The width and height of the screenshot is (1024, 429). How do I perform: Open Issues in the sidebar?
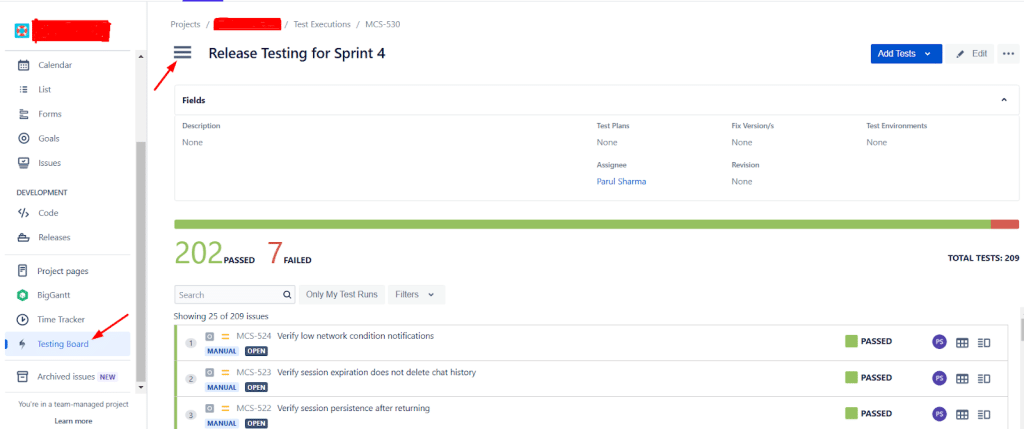pyautogui.click(x=49, y=163)
